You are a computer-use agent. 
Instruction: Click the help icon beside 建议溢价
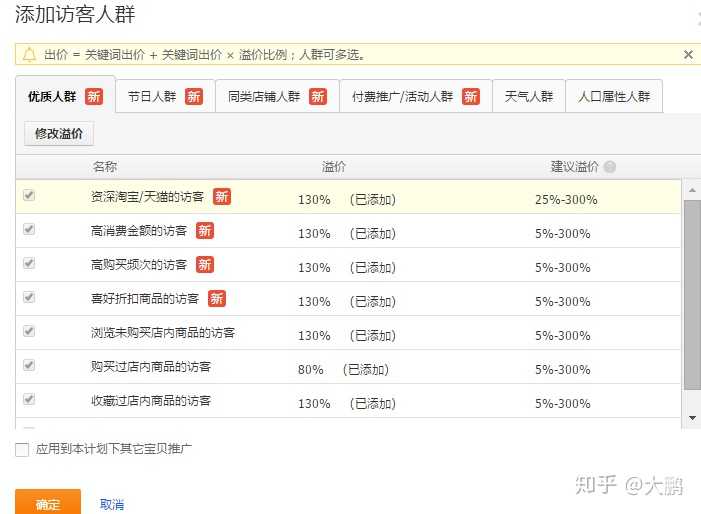point(610,167)
